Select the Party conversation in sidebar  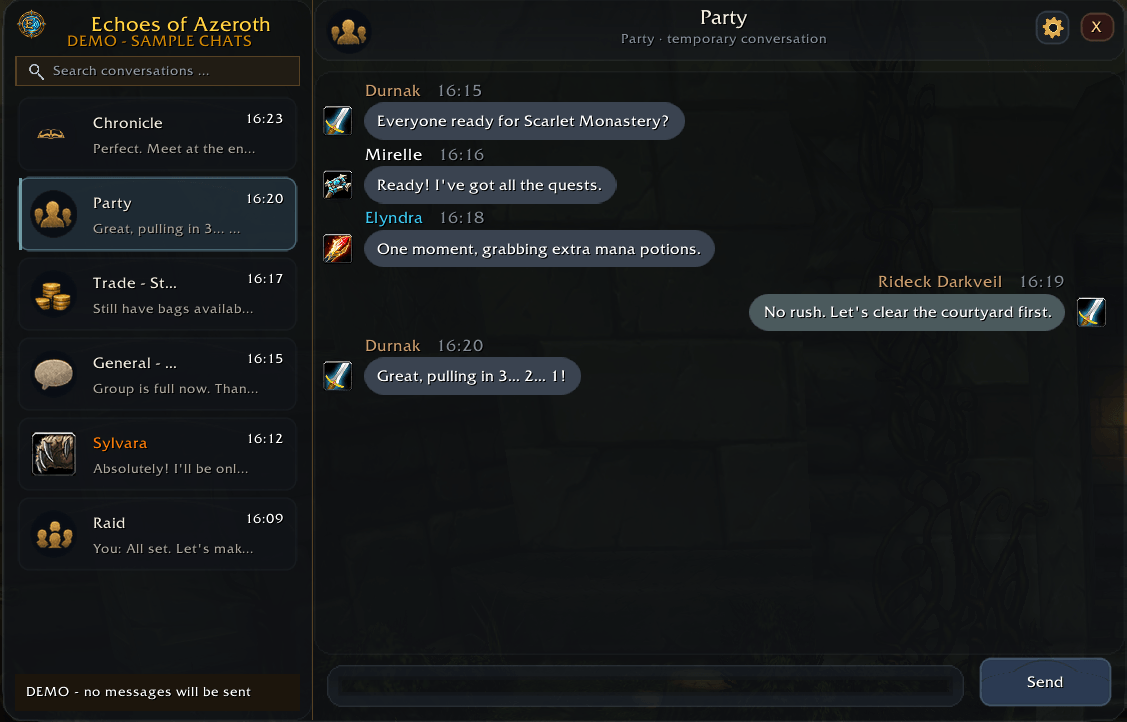pos(157,214)
